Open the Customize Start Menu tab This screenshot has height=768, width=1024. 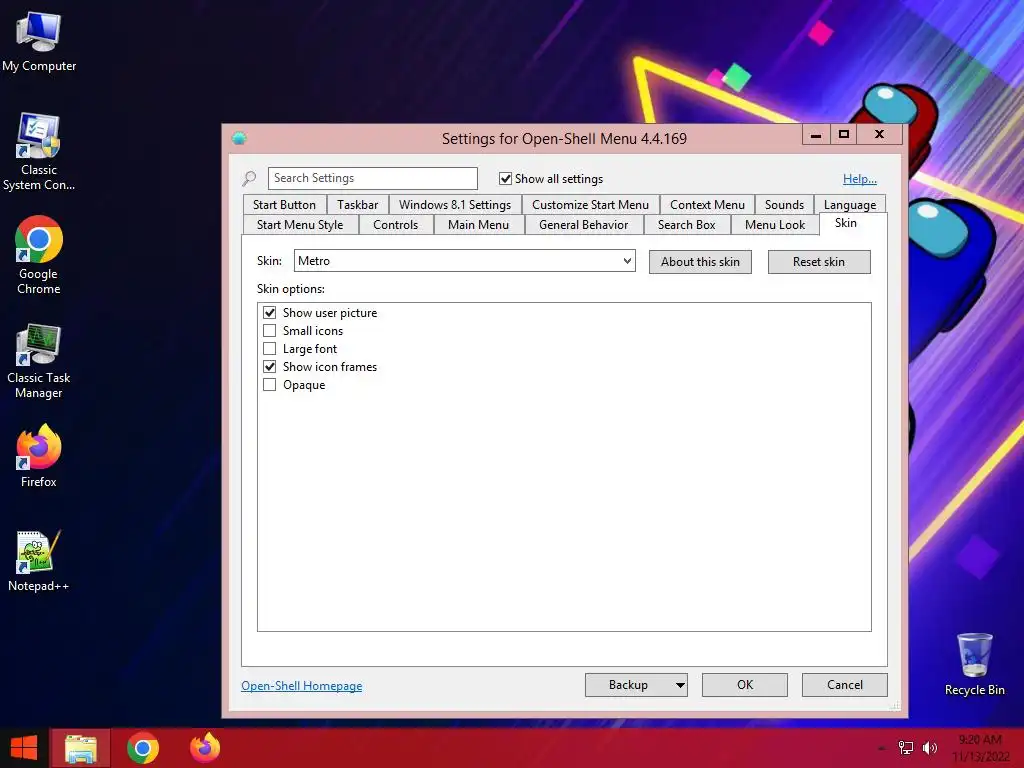coord(590,204)
